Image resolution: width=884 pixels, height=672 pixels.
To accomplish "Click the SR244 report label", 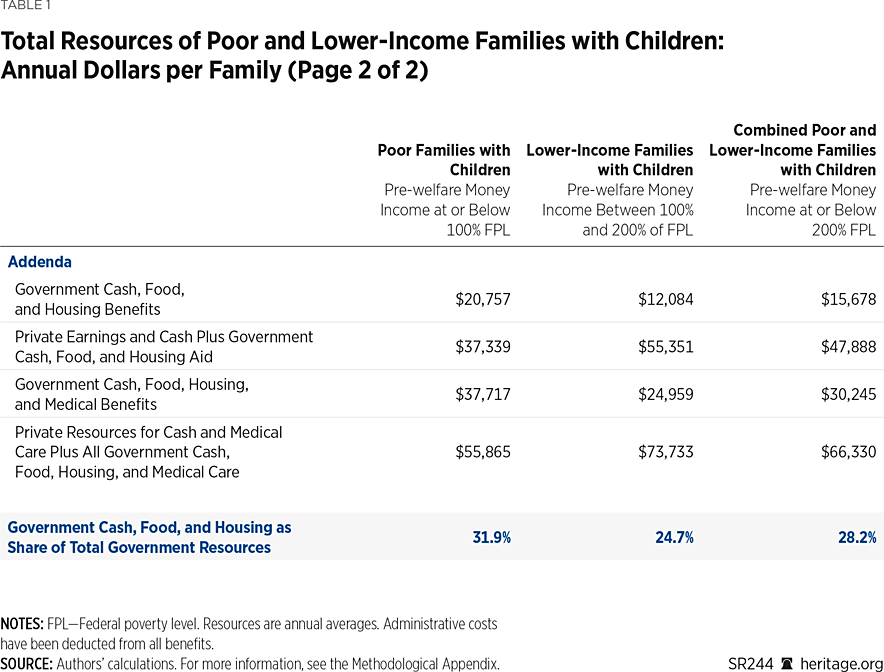I will 751,663.
